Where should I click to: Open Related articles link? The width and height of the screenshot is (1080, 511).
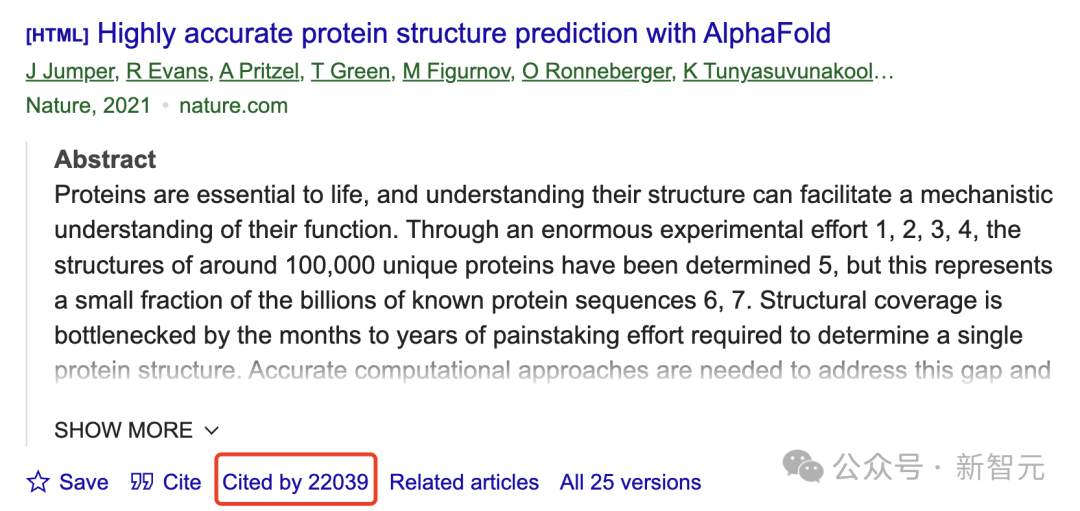pyautogui.click(x=464, y=482)
